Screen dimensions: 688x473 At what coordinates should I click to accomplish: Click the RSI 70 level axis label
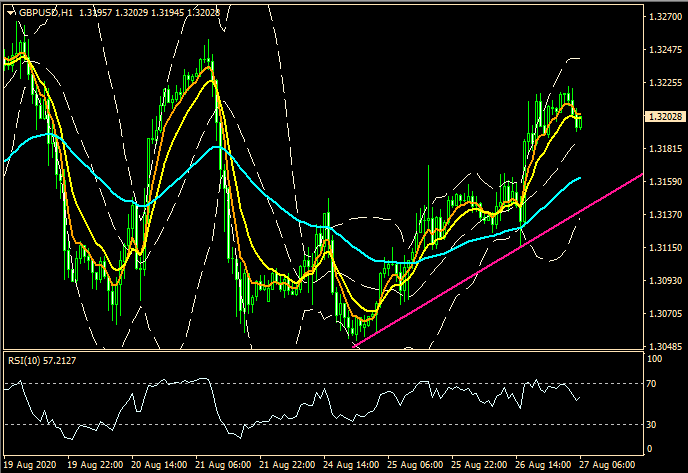click(x=651, y=384)
